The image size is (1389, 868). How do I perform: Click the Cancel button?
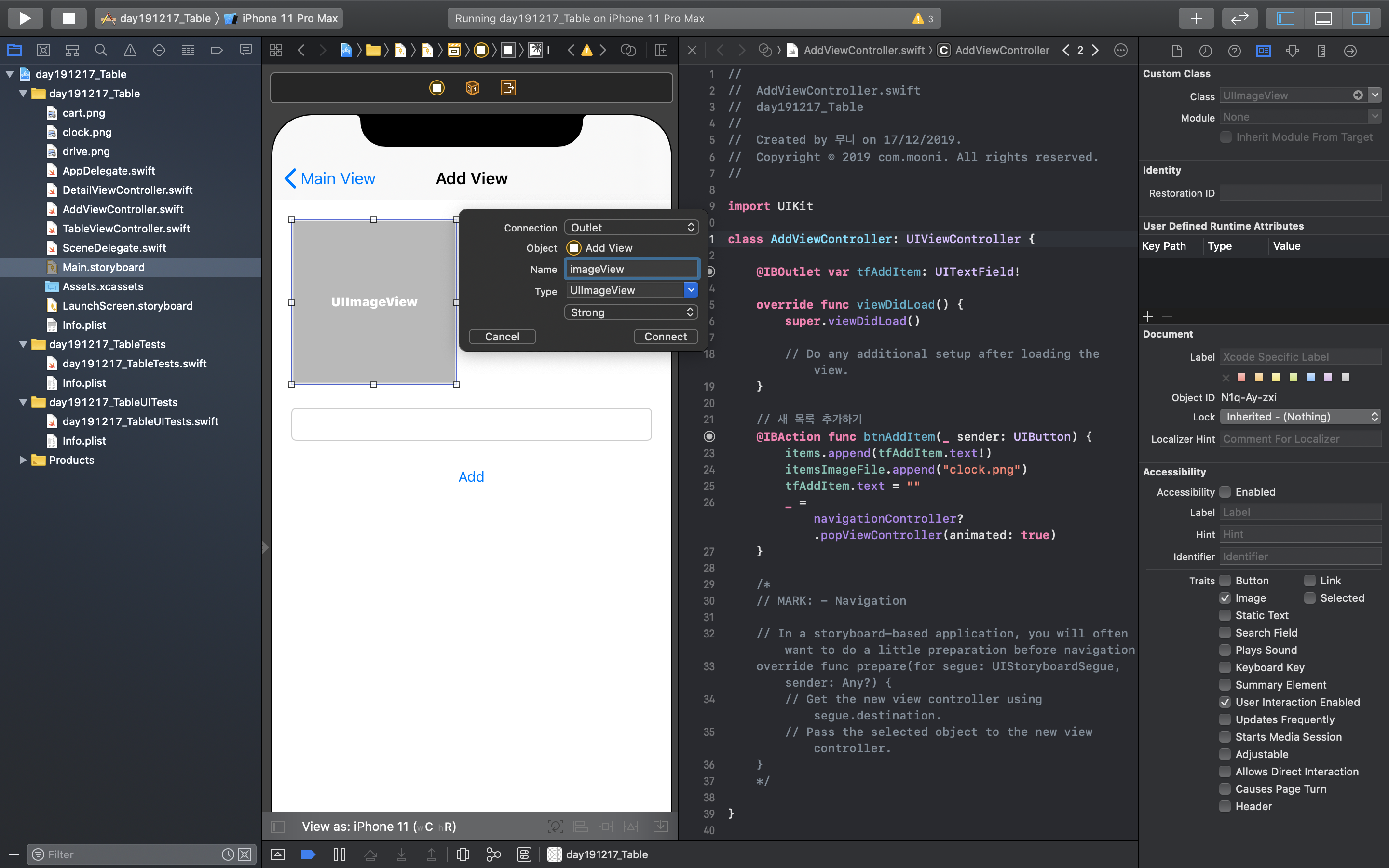[x=502, y=337]
